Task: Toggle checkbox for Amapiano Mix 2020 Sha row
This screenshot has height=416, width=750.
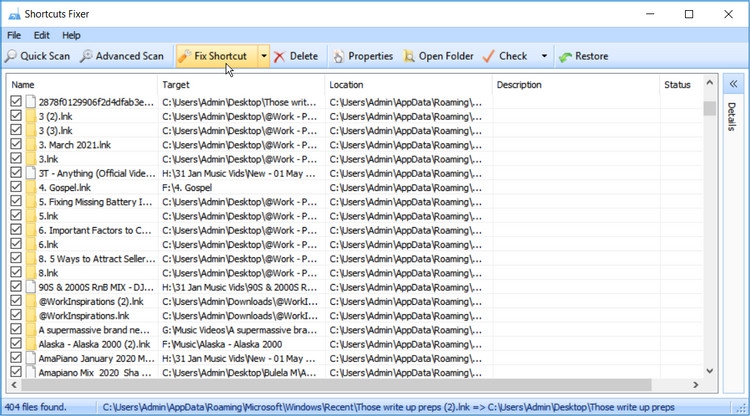Action: tap(16, 372)
